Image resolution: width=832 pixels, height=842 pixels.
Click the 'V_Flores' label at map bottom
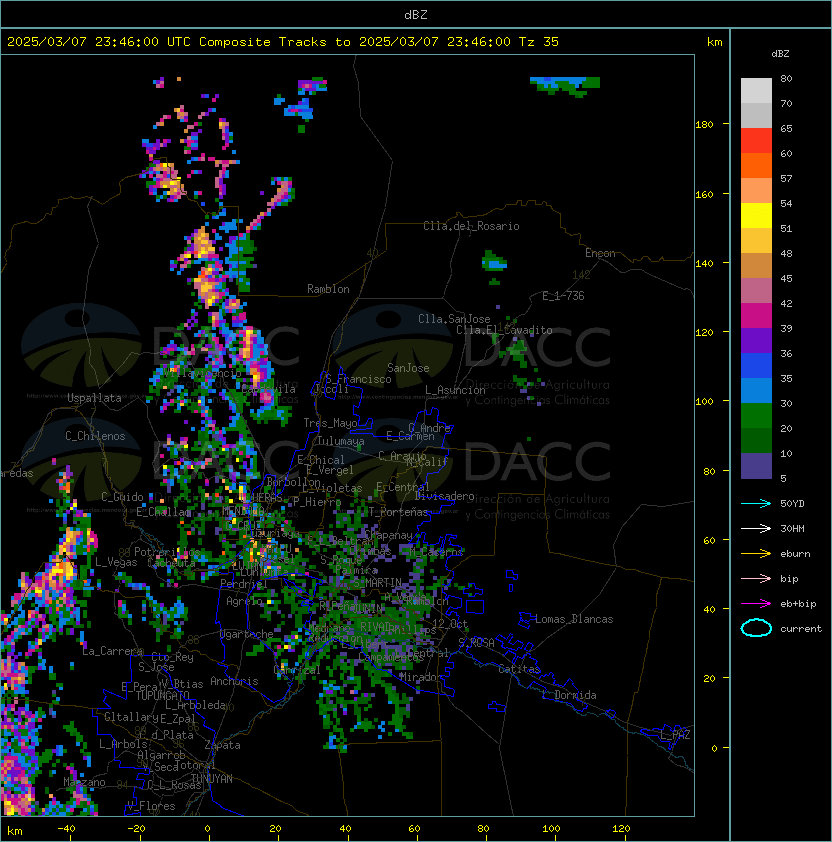tap(151, 806)
